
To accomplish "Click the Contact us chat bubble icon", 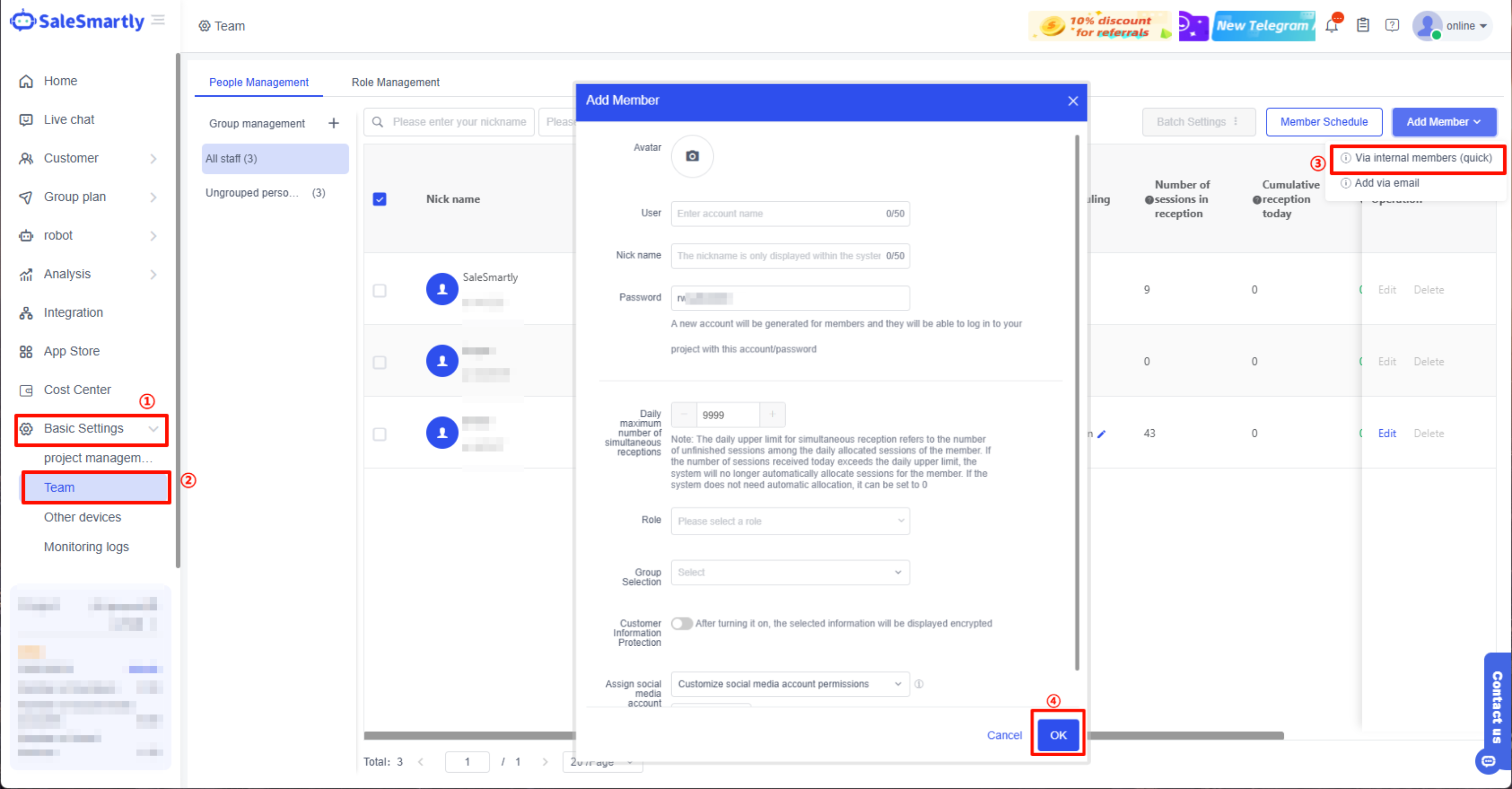I will click(x=1488, y=761).
